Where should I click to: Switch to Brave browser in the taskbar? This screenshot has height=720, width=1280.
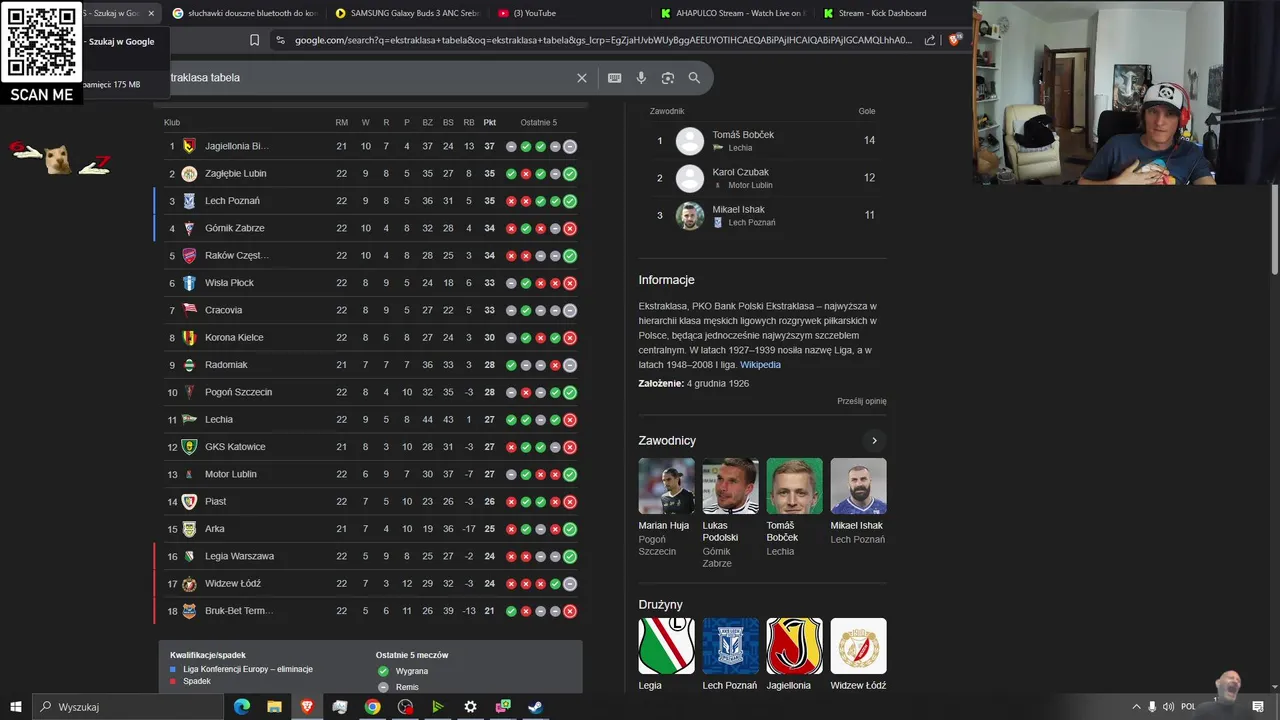(x=307, y=707)
